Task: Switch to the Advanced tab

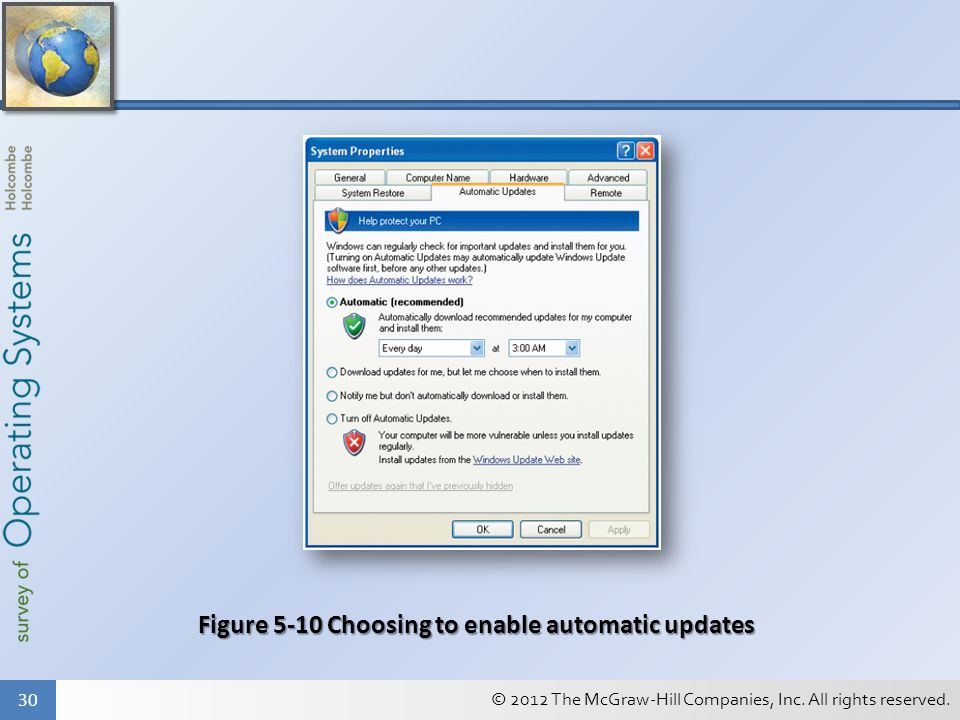Action: click(x=608, y=178)
